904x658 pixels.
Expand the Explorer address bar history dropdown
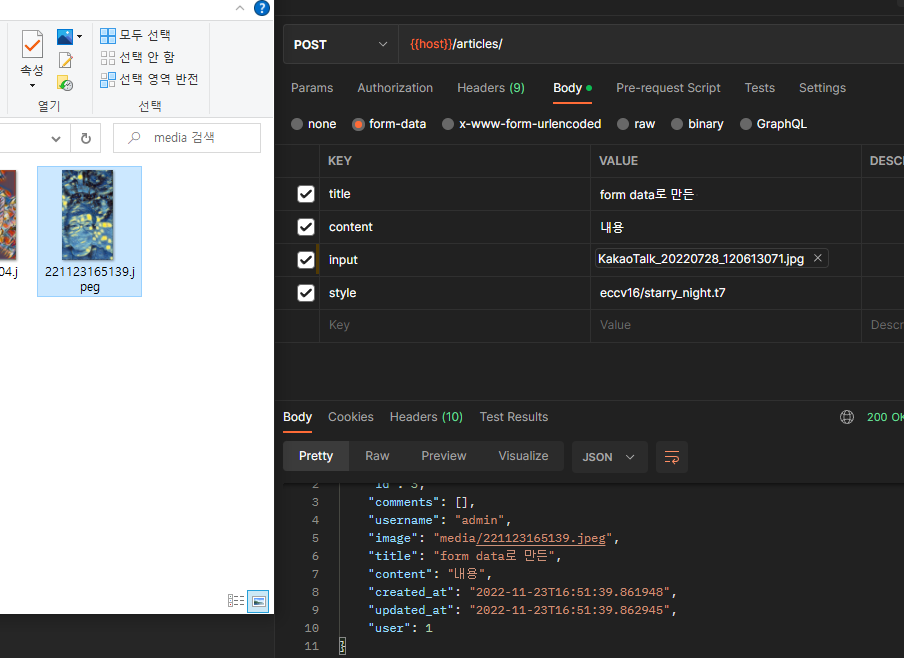(x=56, y=138)
